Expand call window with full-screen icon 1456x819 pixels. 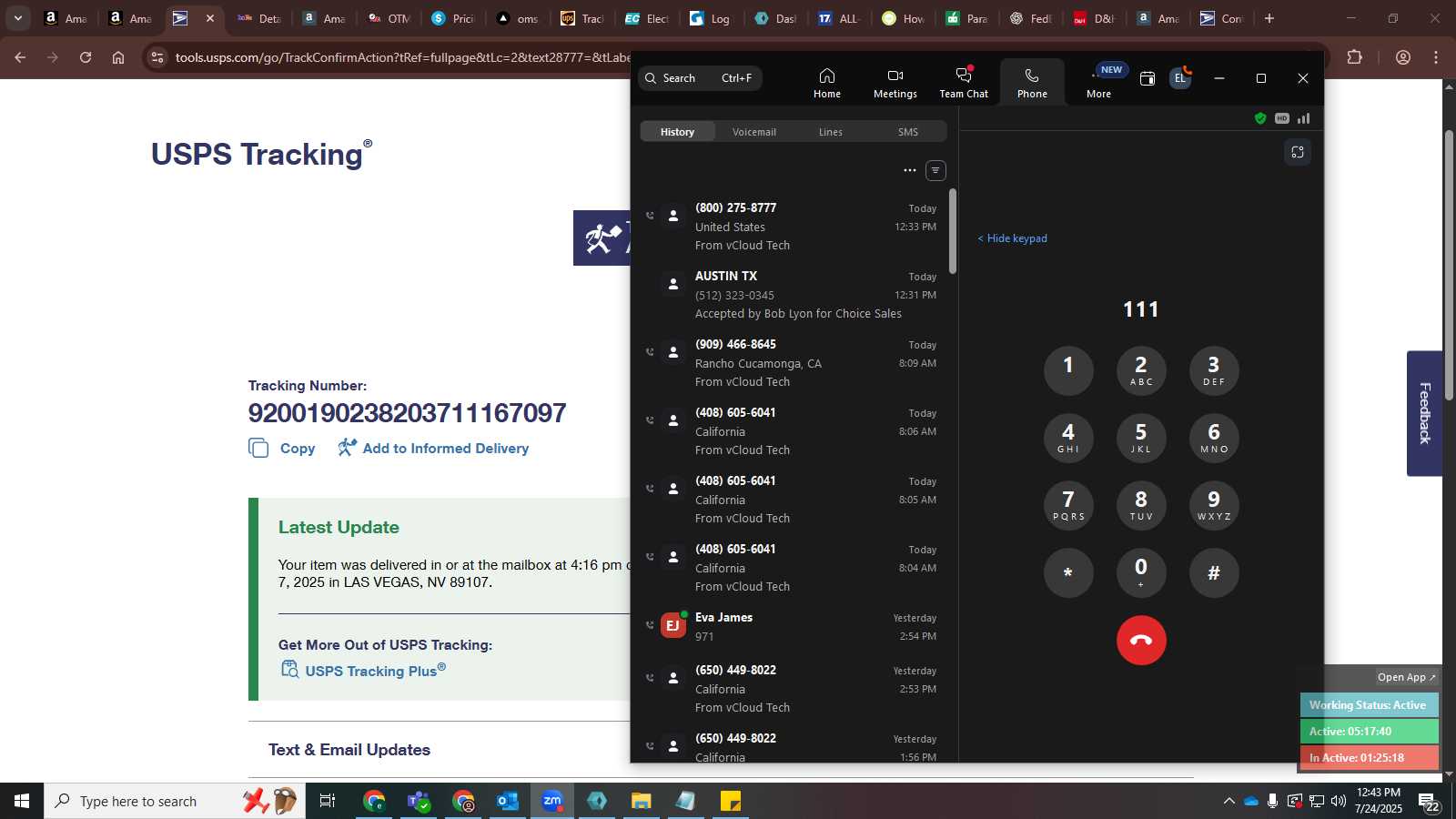click(x=1298, y=152)
